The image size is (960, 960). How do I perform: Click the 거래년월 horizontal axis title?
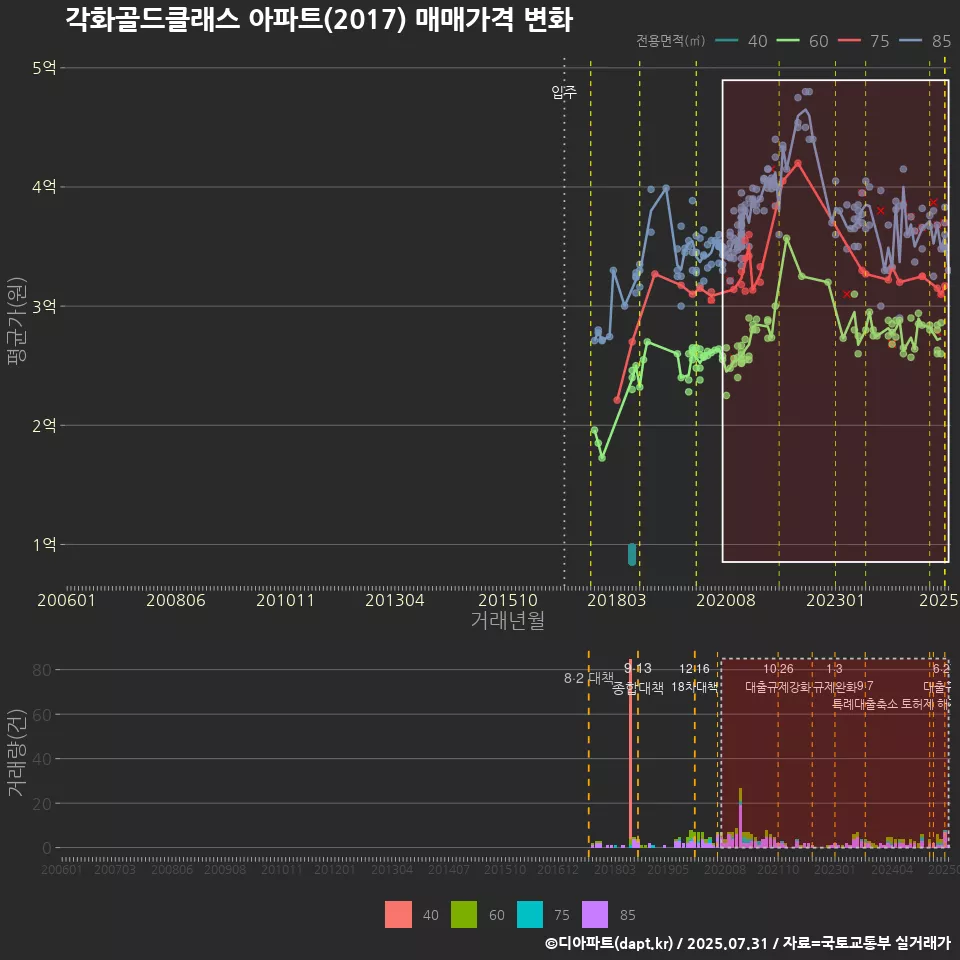point(508,620)
